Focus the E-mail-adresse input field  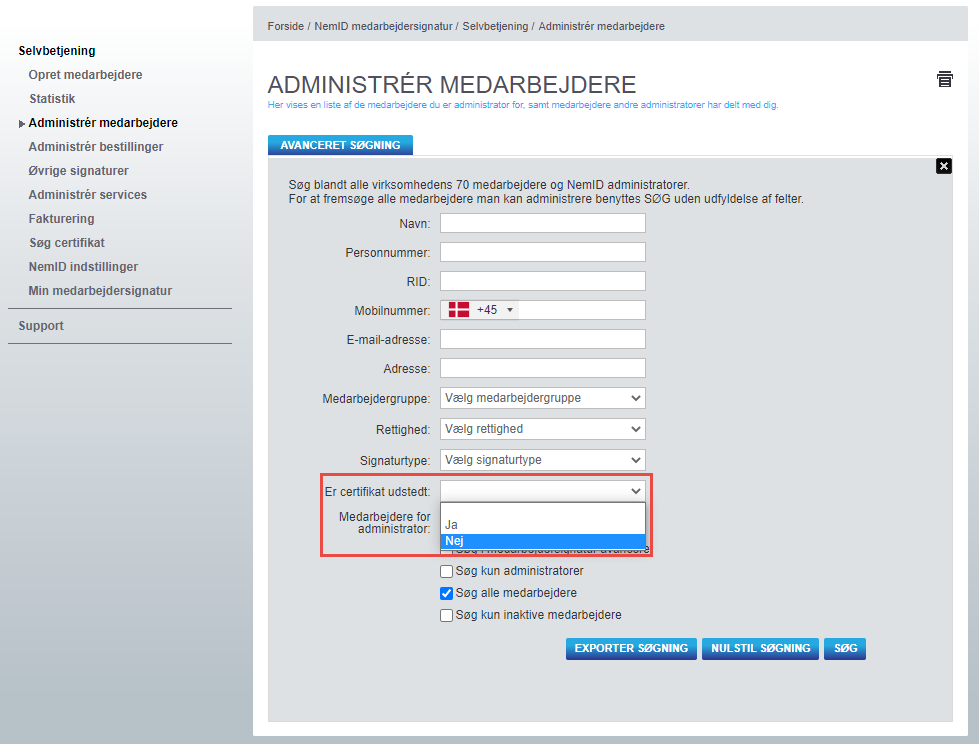pyautogui.click(x=543, y=340)
